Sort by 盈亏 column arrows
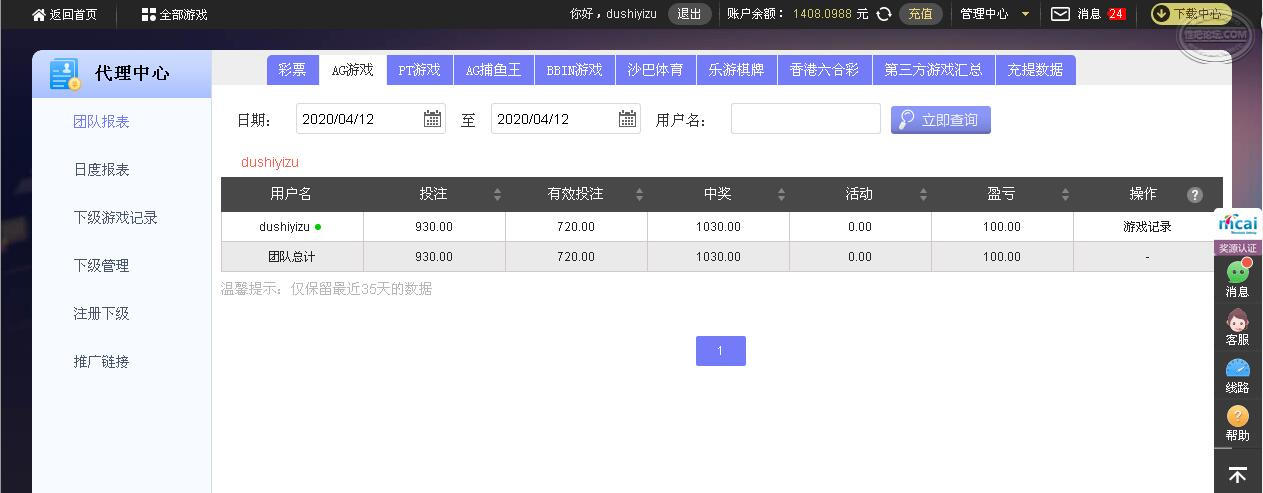 [x=1065, y=195]
